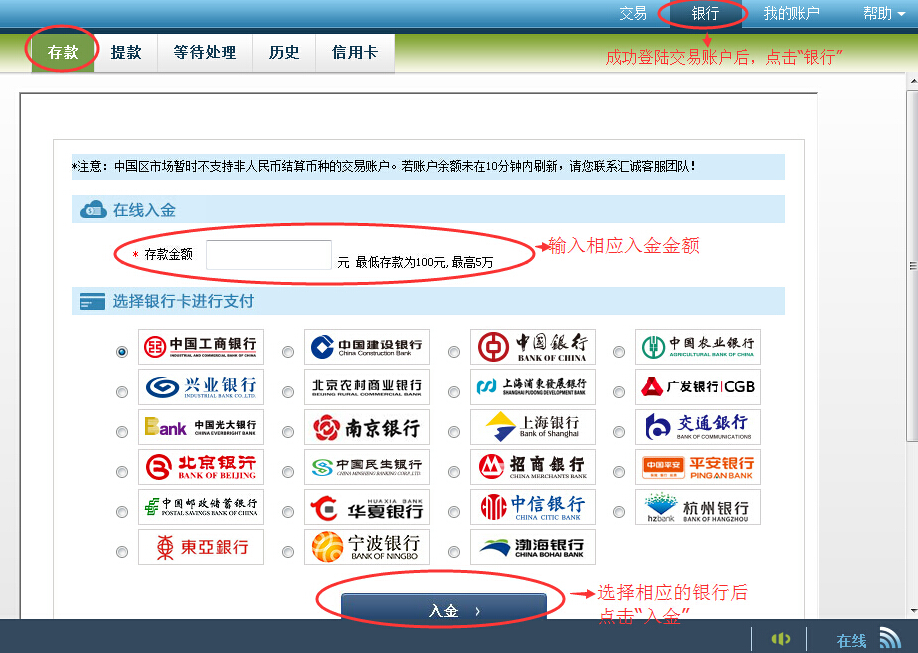Image resolution: width=918 pixels, height=653 pixels.
Task: Toggle the radio button for 中国工商银行
Action: click(x=122, y=352)
